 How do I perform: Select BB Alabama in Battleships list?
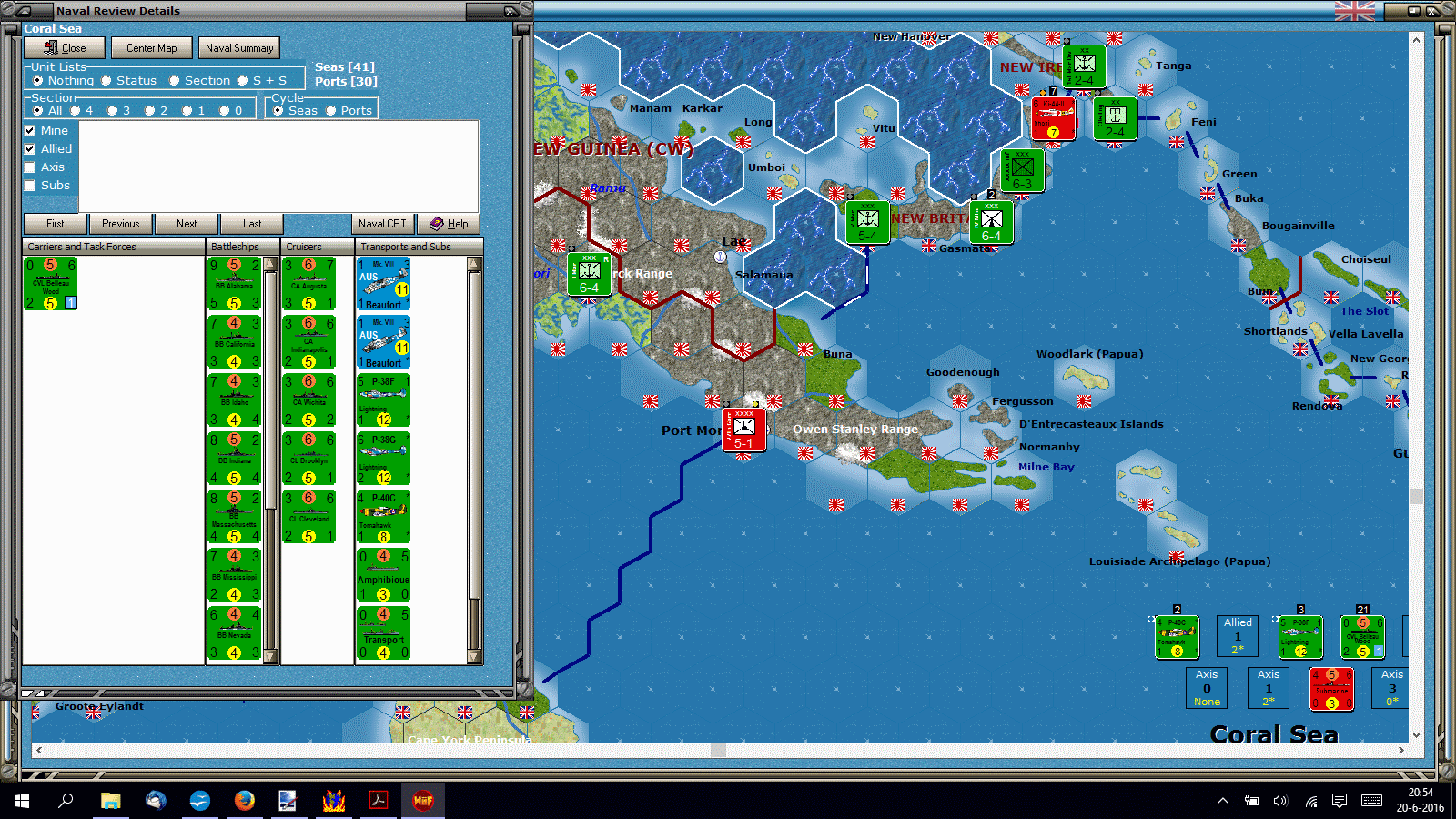tap(234, 284)
